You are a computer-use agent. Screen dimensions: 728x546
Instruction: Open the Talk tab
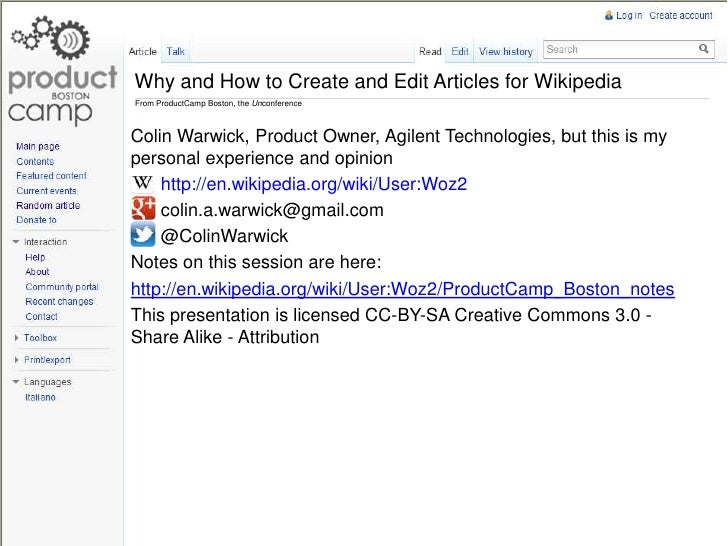tap(176, 52)
